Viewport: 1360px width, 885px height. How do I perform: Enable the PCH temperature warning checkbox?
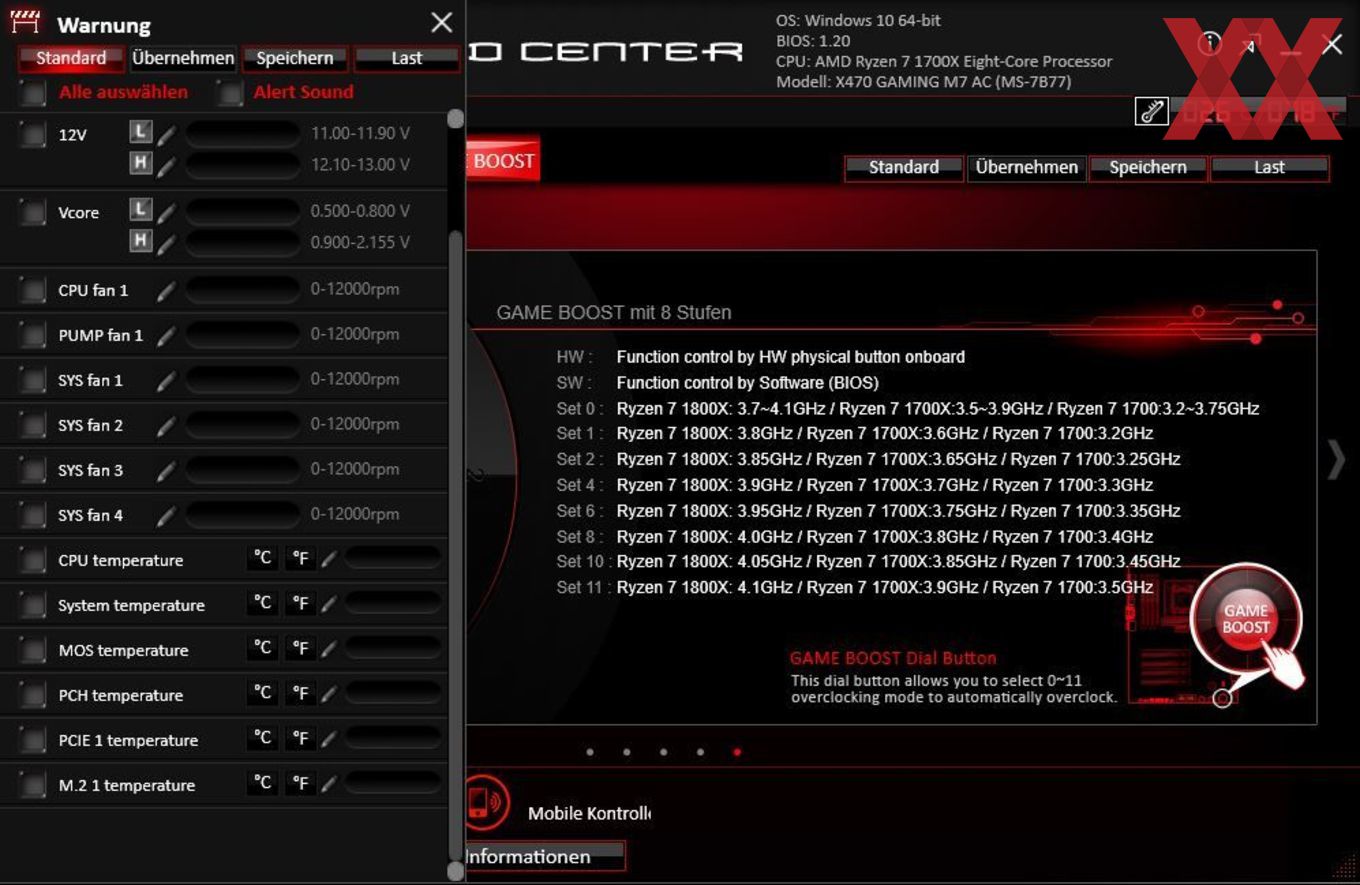click(x=34, y=696)
